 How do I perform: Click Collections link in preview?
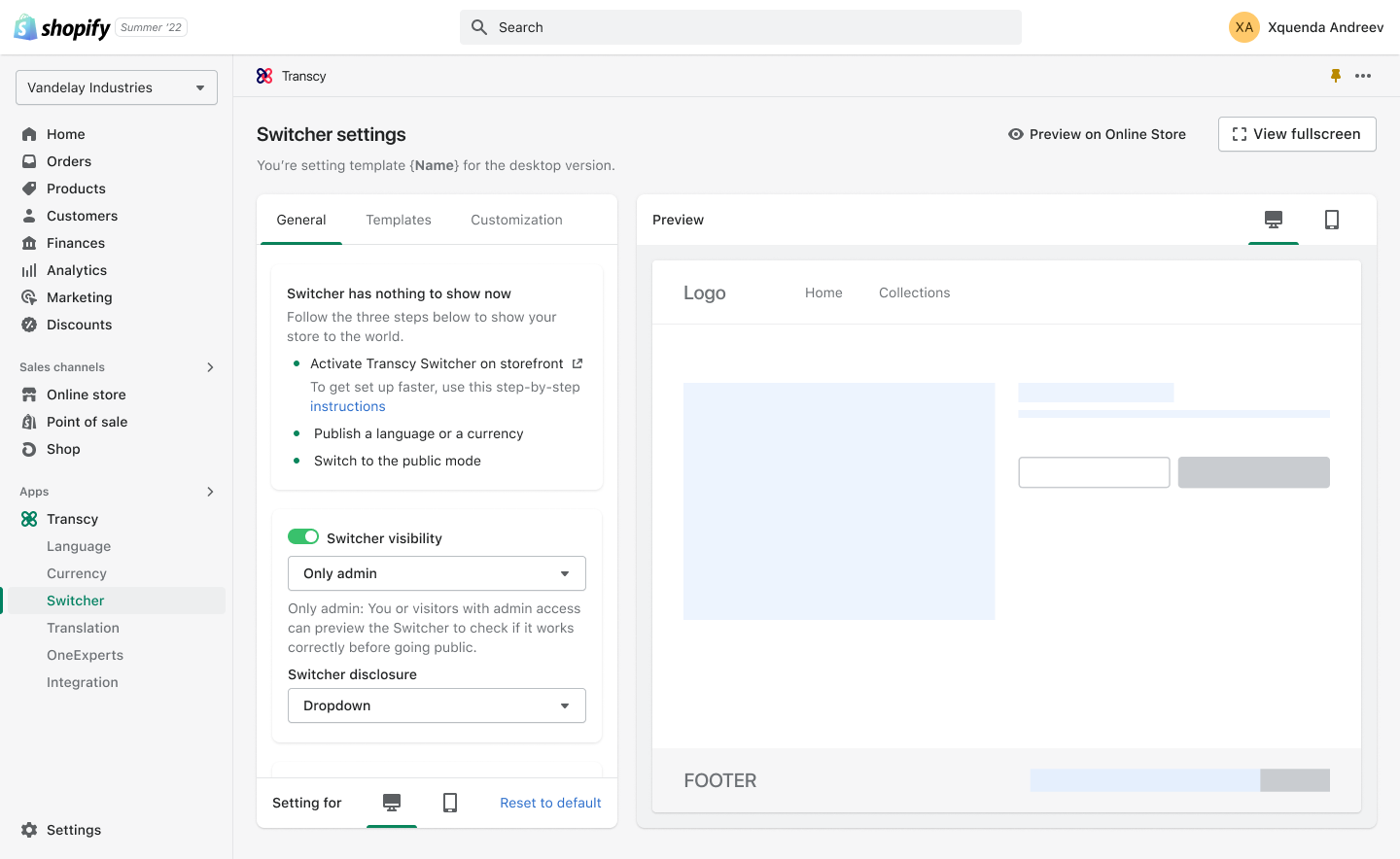(915, 292)
